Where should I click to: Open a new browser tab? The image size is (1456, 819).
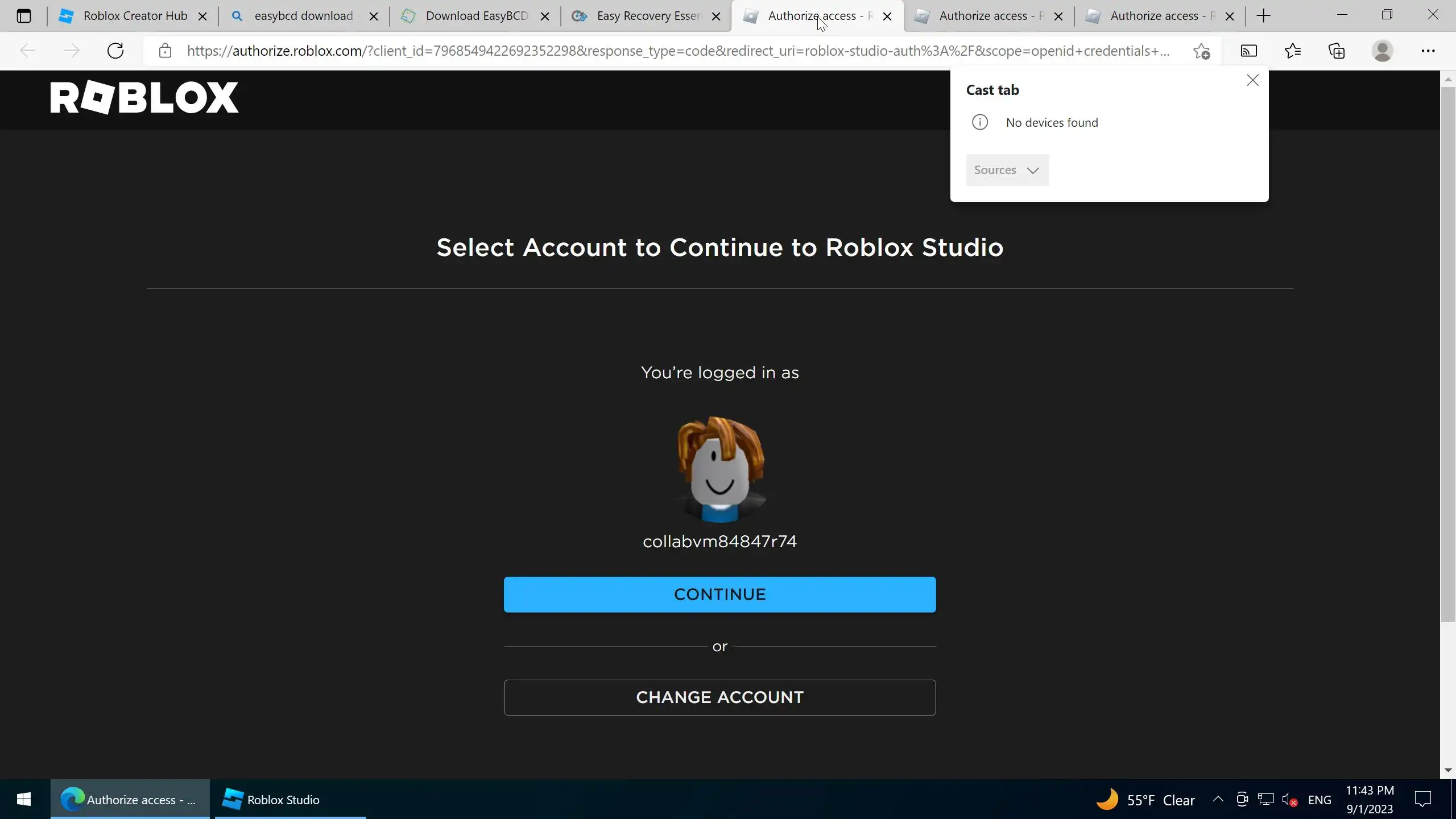click(x=1263, y=16)
